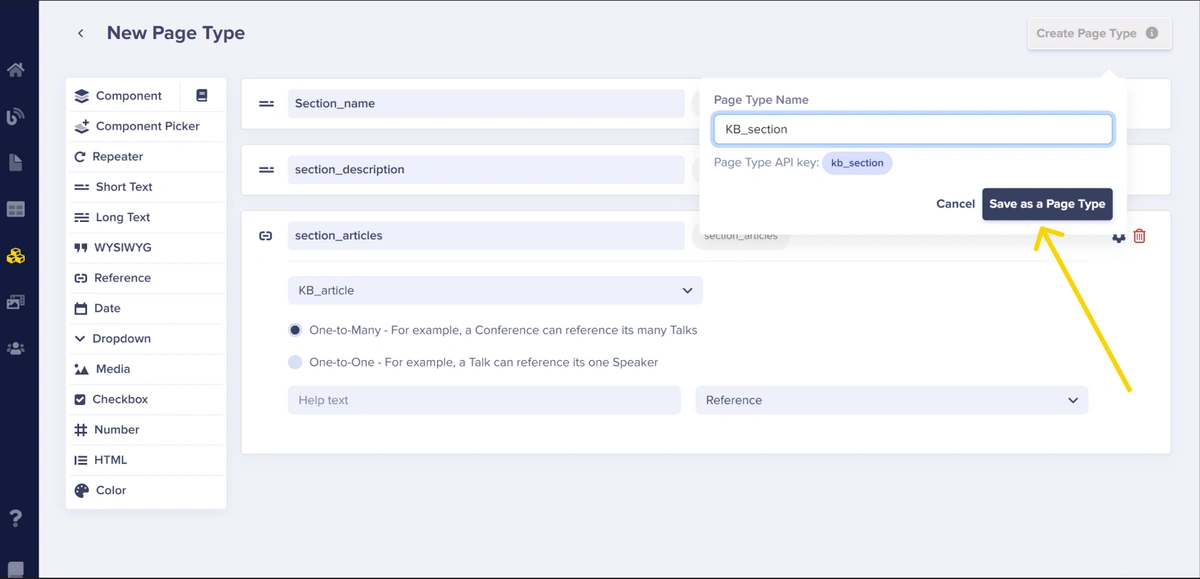This screenshot has width=1200, height=579.
Task: Click the red trash icon for section_articles
Action: coord(1139,236)
